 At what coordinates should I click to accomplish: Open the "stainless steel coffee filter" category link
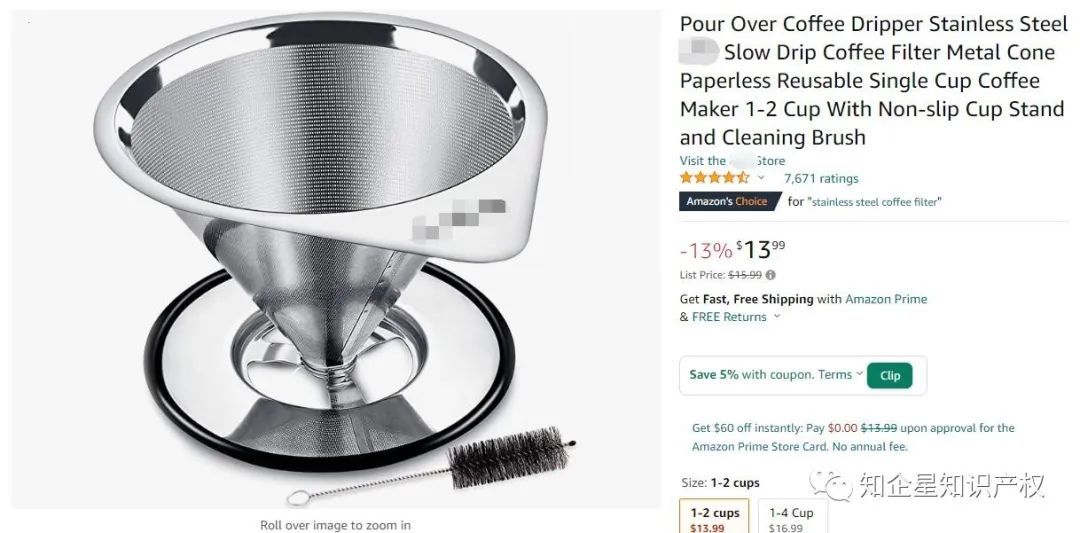pyautogui.click(x=874, y=202)
